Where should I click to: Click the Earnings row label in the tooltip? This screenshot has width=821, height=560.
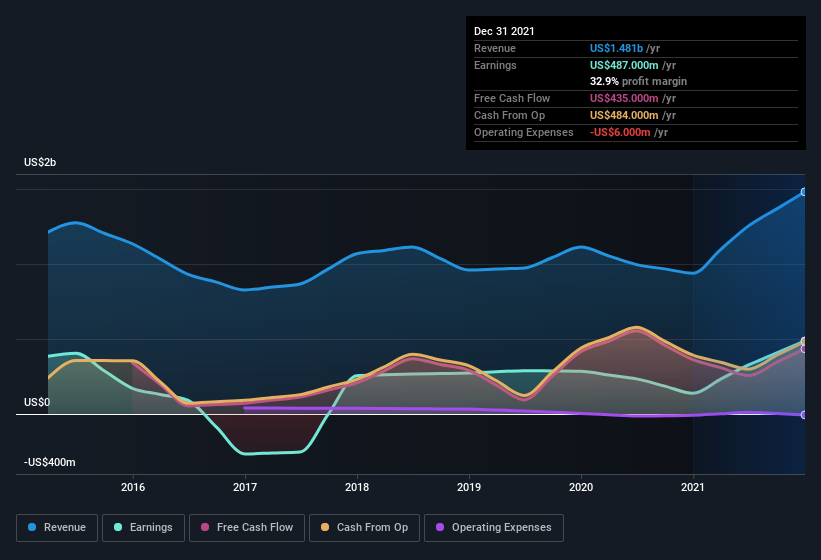[x=495, y=65]
